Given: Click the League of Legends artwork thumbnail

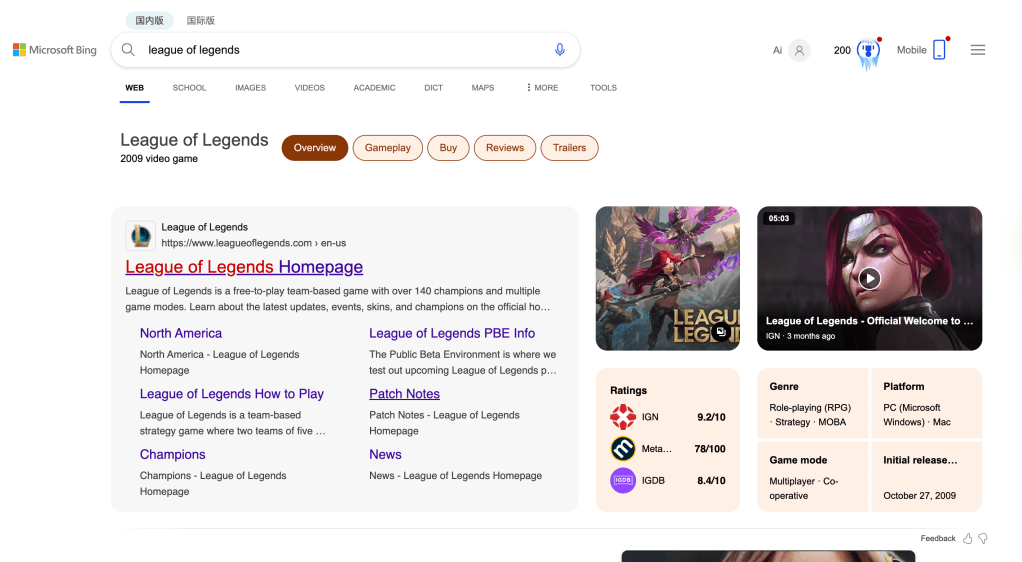Looking at the screenshot, I should click(667, 278).
